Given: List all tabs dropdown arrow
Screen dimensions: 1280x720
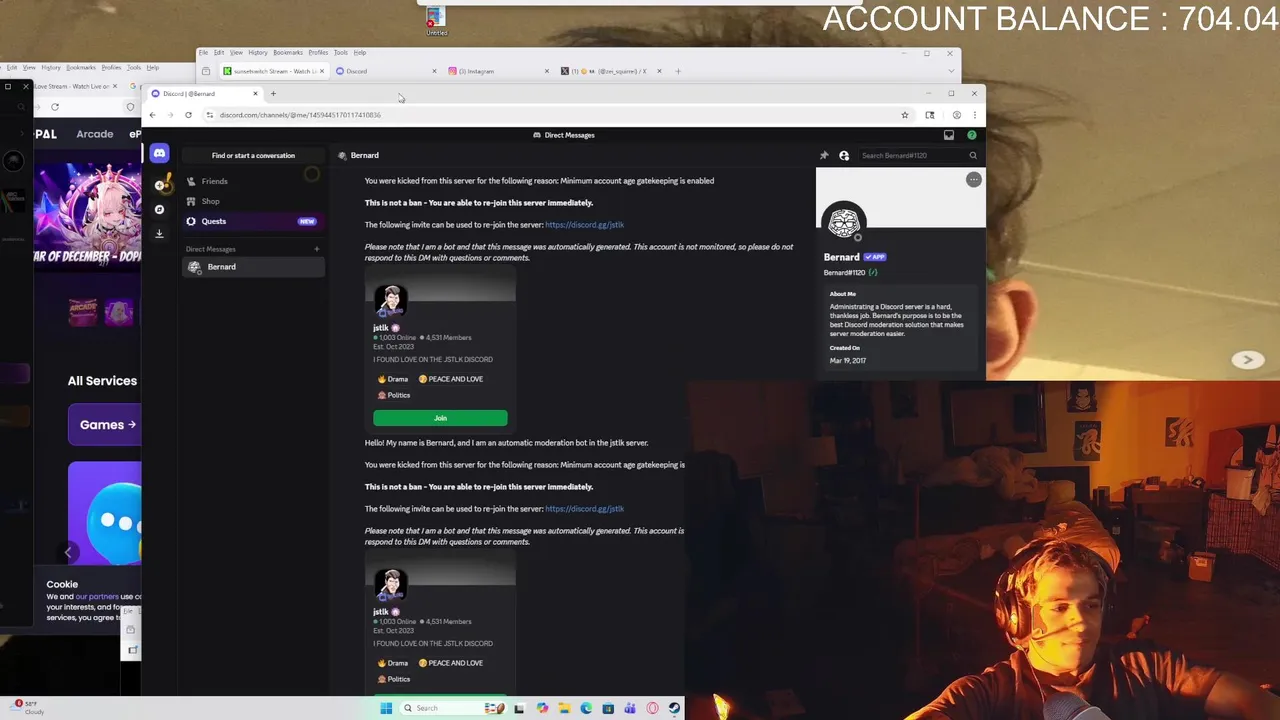Looking at the screenshot, I should point(950,71).
